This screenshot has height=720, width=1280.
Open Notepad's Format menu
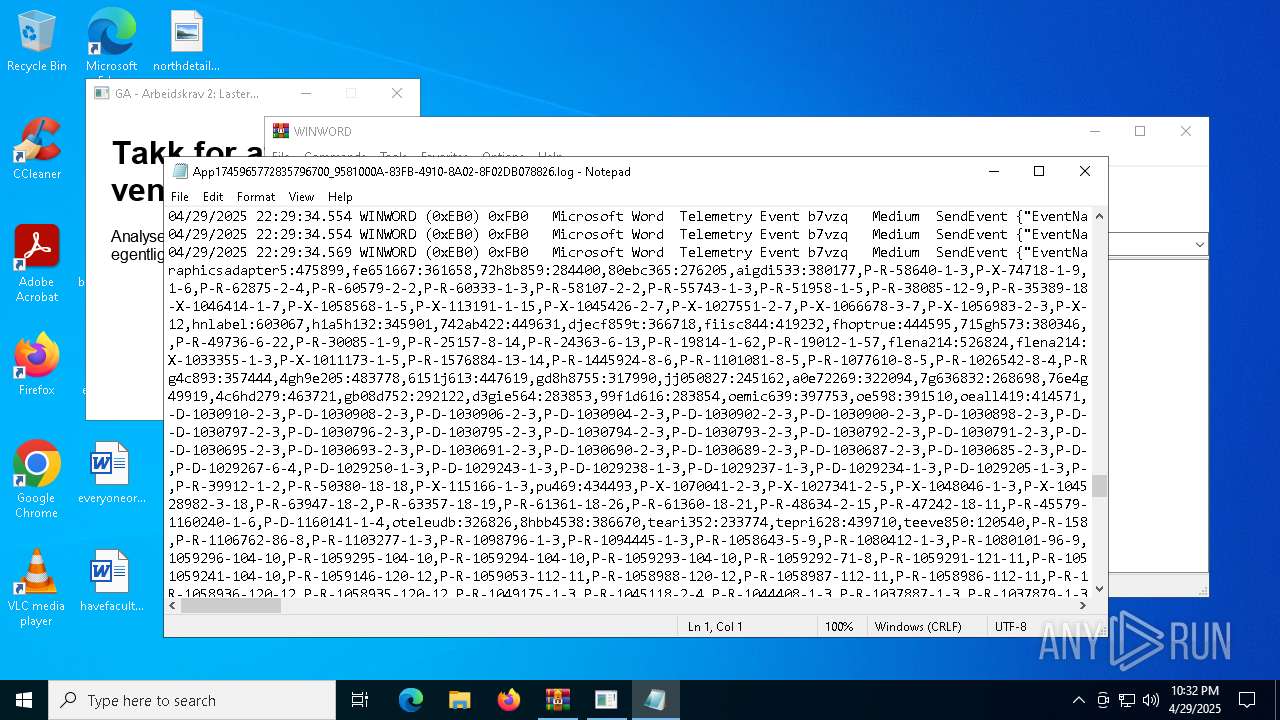[x=256, y=197]
